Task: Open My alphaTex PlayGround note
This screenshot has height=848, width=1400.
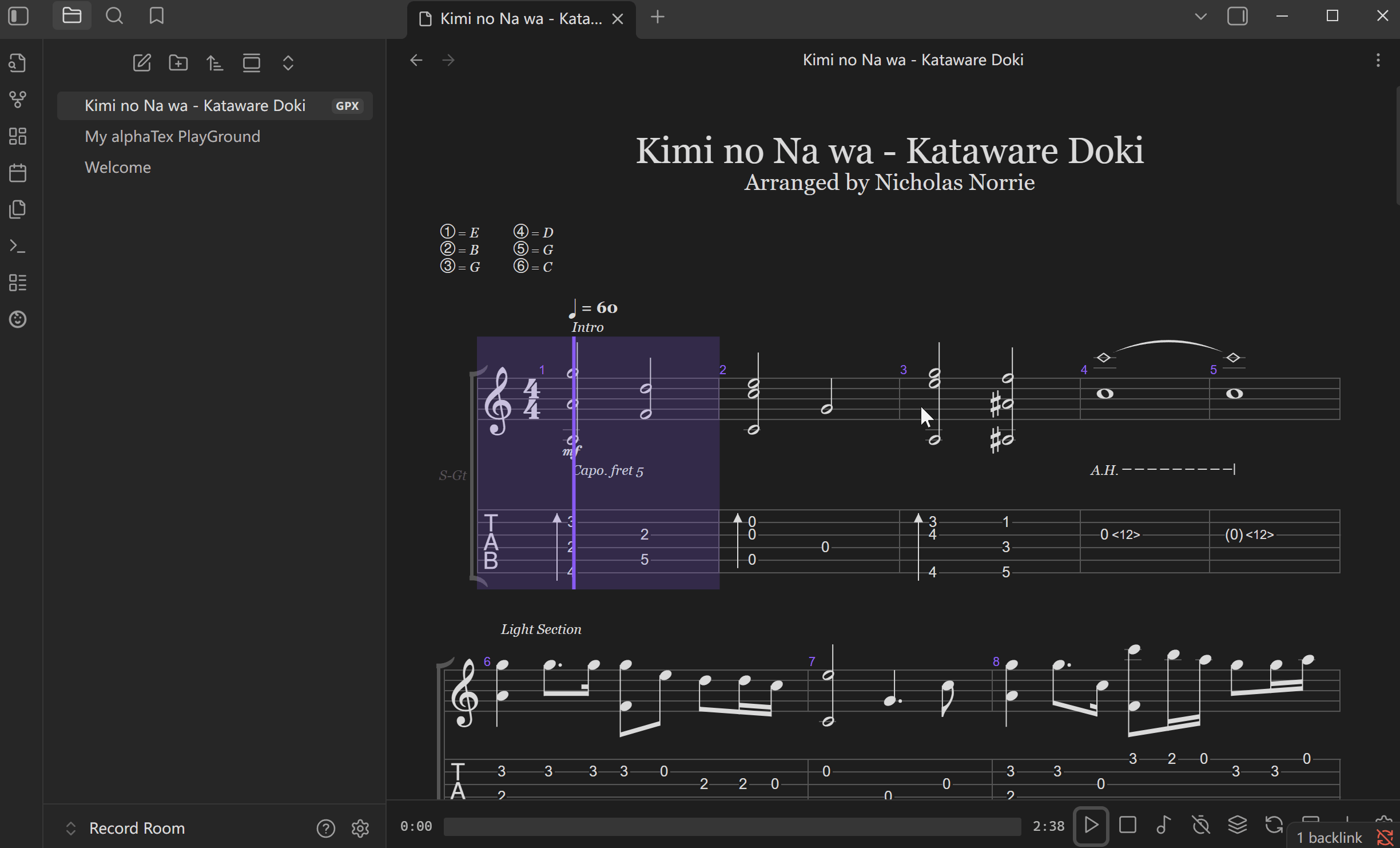Action: click(x=172, y=136)
